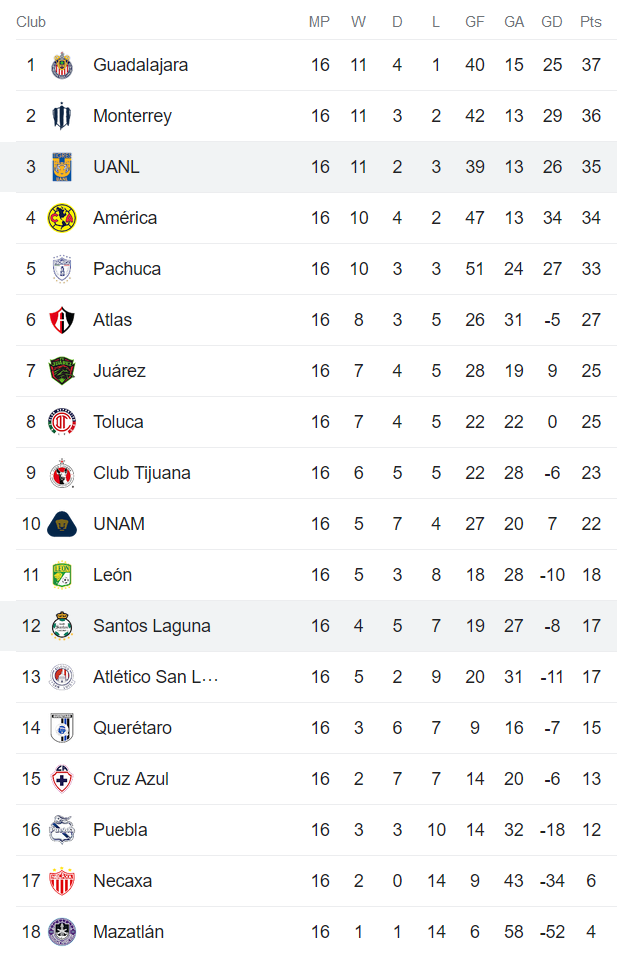Click the América club crest icon
617x966 pixels.
click(x=62, y=218)
